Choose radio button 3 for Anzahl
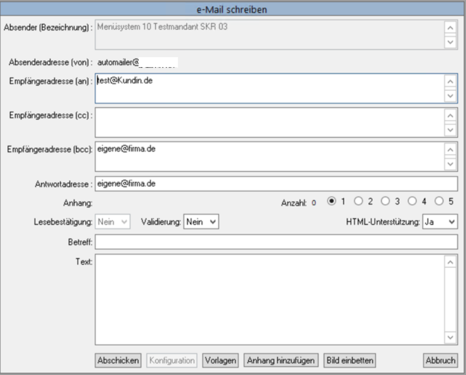This screenshot has width=466, height=375. point(385,201)
